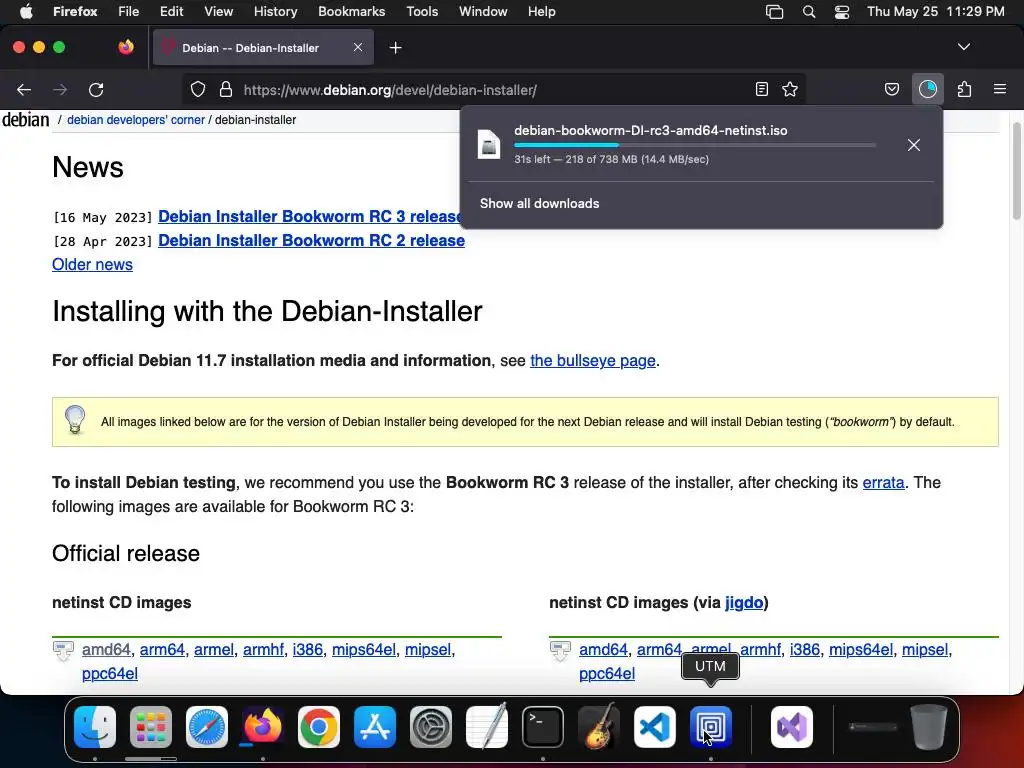1024x768 pixels.
Task: Close the Debian-Installer tab
Action: (x=358, y=47)
